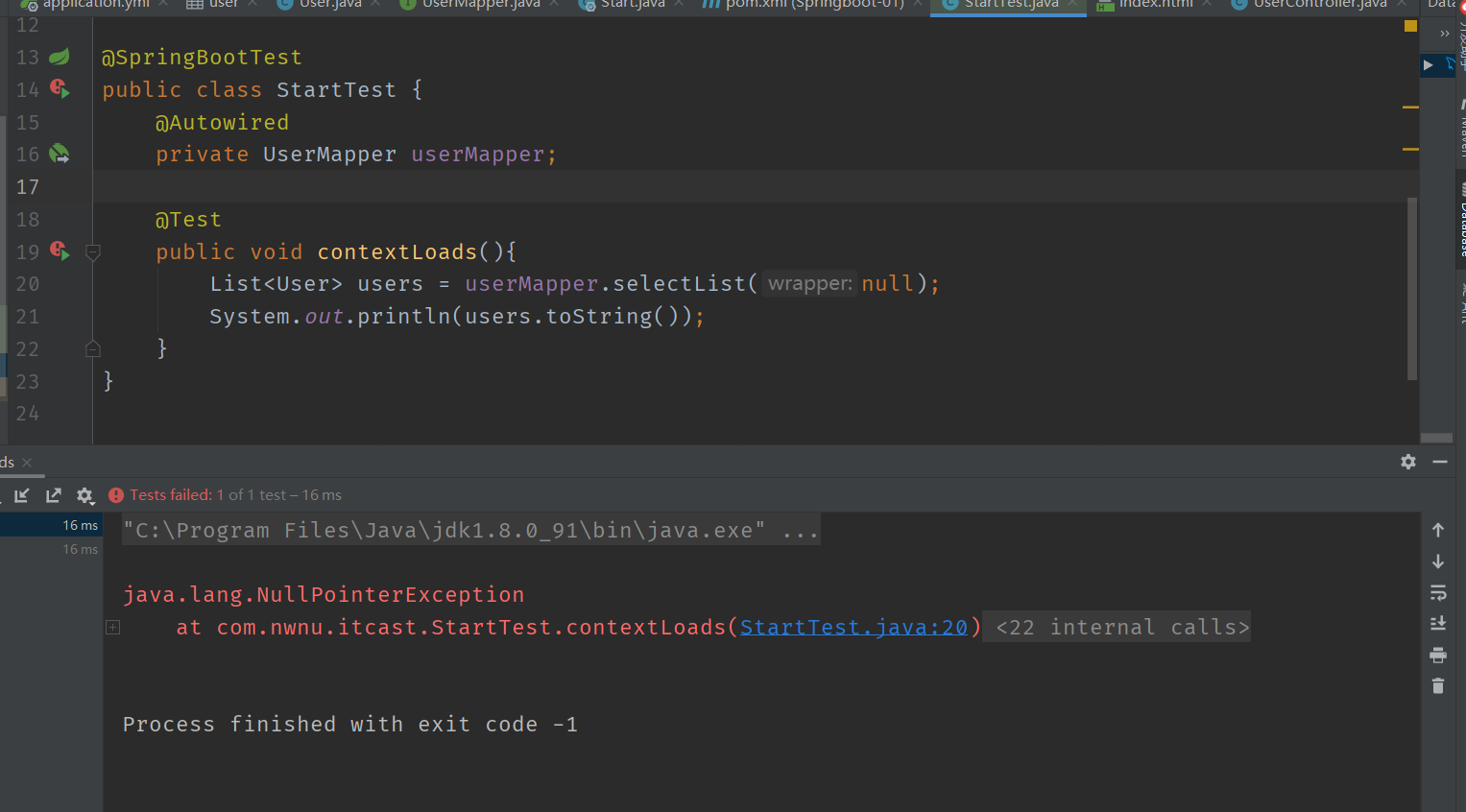
Task: Click the up arrow to previous stack trace
Action: (x=1438, y=530)
